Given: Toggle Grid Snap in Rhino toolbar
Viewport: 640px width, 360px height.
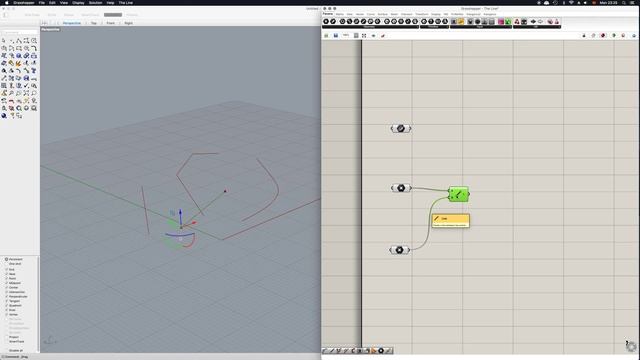Looking at the screenshot, I should [32, 15].
